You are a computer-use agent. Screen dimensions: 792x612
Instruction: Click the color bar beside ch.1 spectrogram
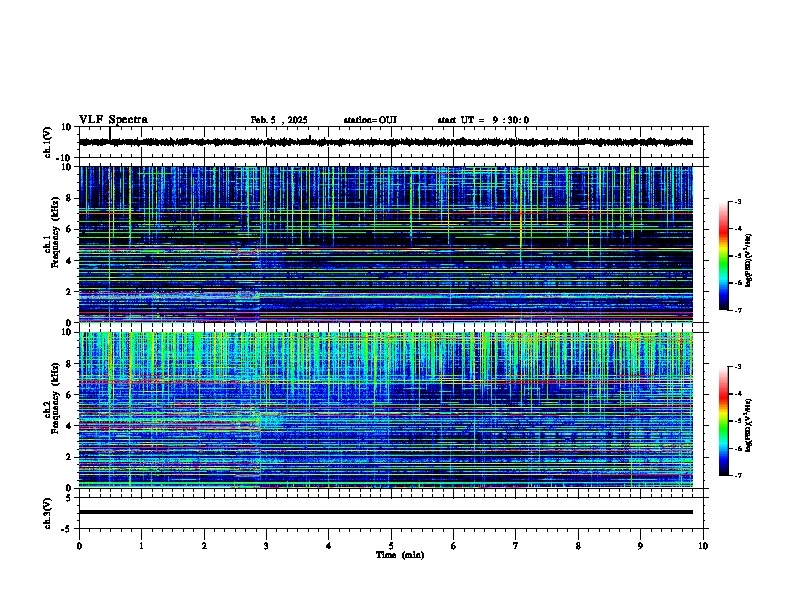coord(723,256)
